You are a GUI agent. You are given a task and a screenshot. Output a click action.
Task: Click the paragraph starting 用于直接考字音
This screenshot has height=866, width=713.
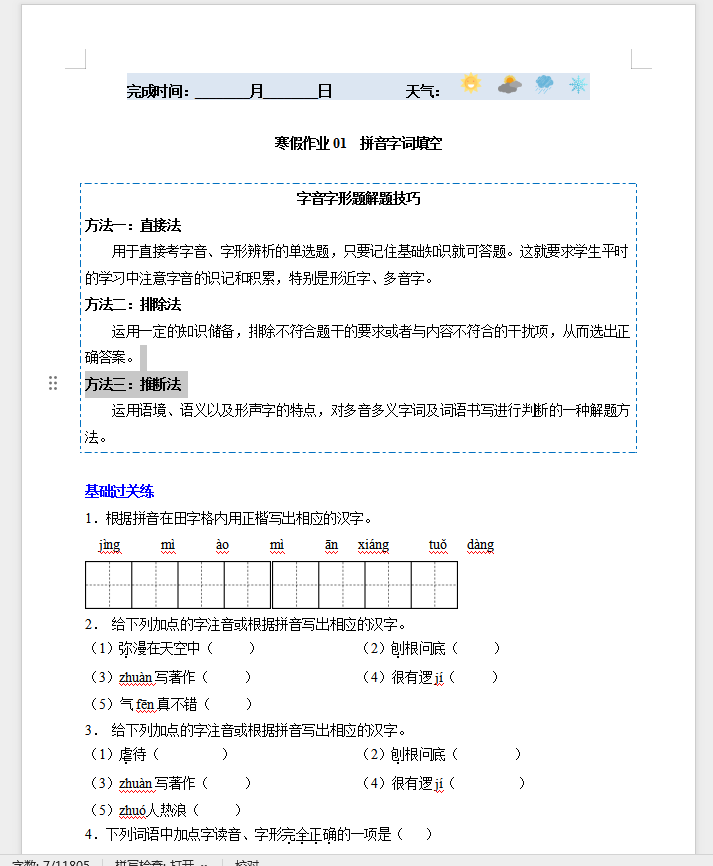[x=357, y=265]
